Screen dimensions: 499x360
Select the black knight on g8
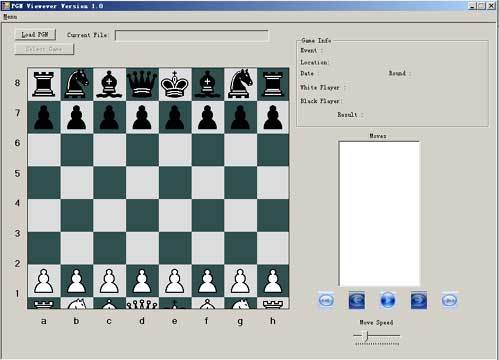tap(240, 84)
